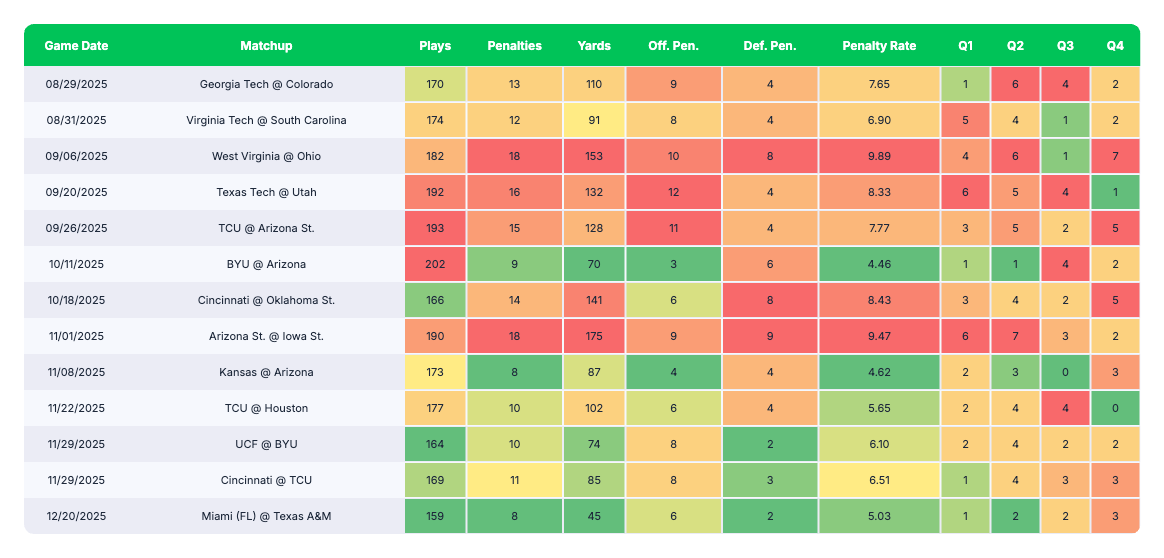Click the 12/20/2025 game date cell
The height and width of the screenshot is (558, 1164).
coord(76,516)
